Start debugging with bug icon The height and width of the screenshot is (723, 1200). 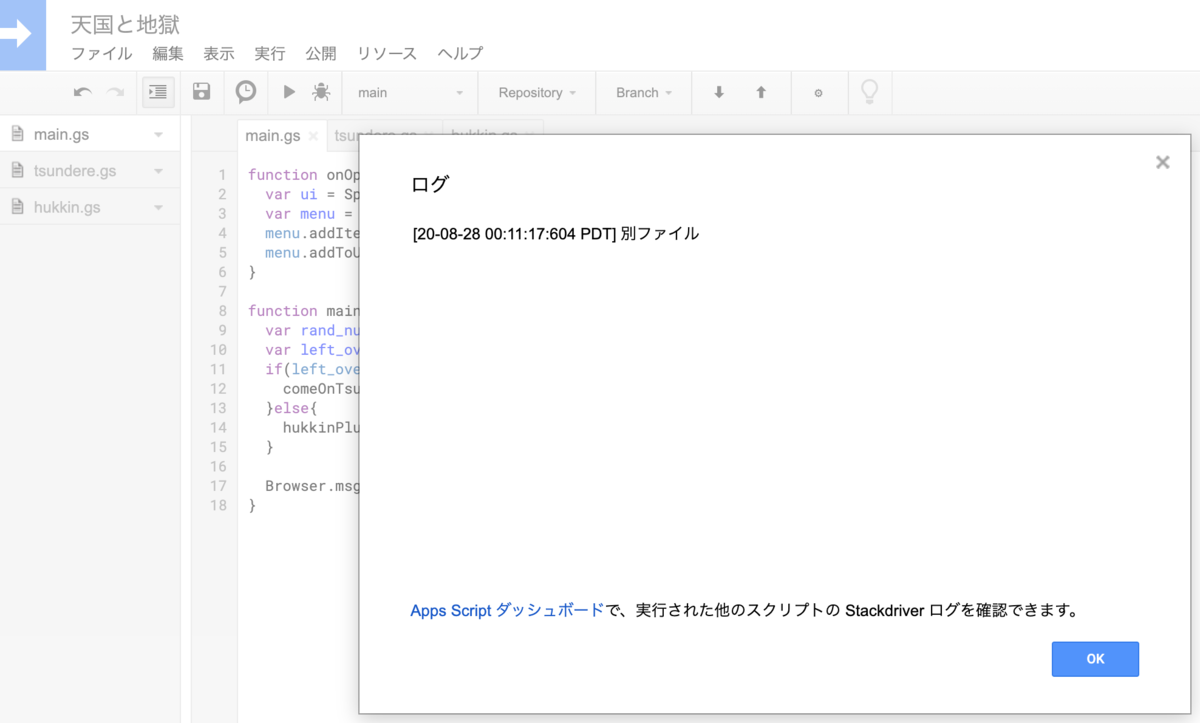tap(321, 92)
